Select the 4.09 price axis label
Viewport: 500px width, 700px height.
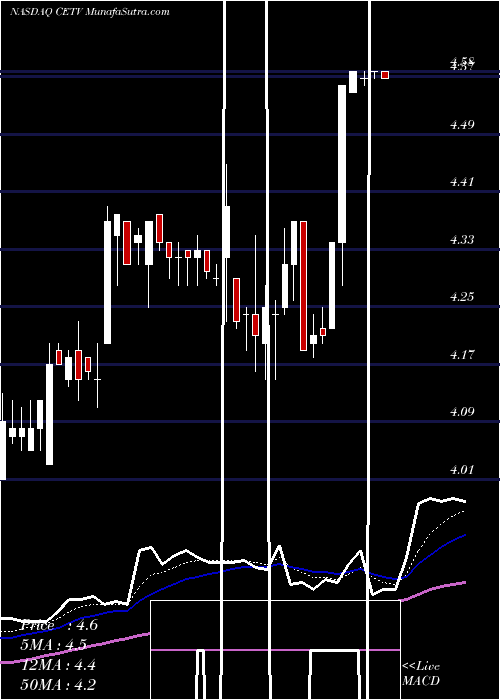462,412
